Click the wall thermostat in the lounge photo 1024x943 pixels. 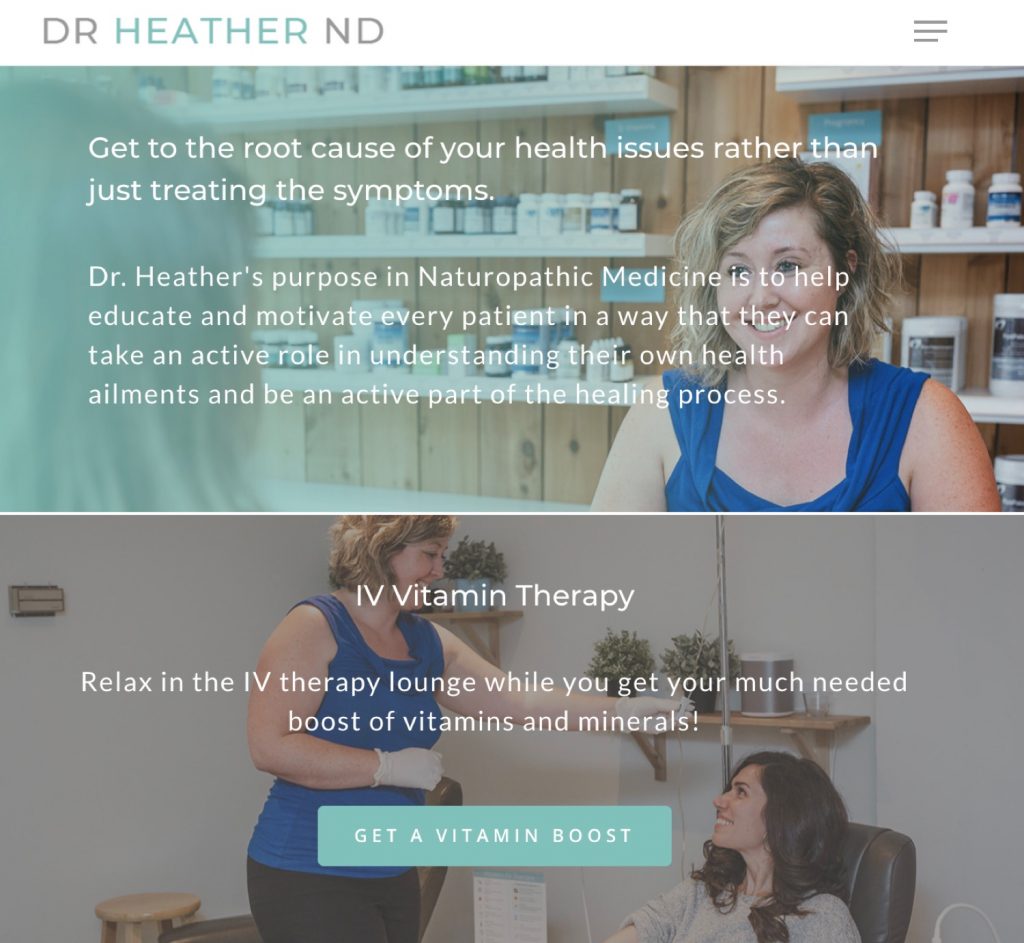(37, 600)
